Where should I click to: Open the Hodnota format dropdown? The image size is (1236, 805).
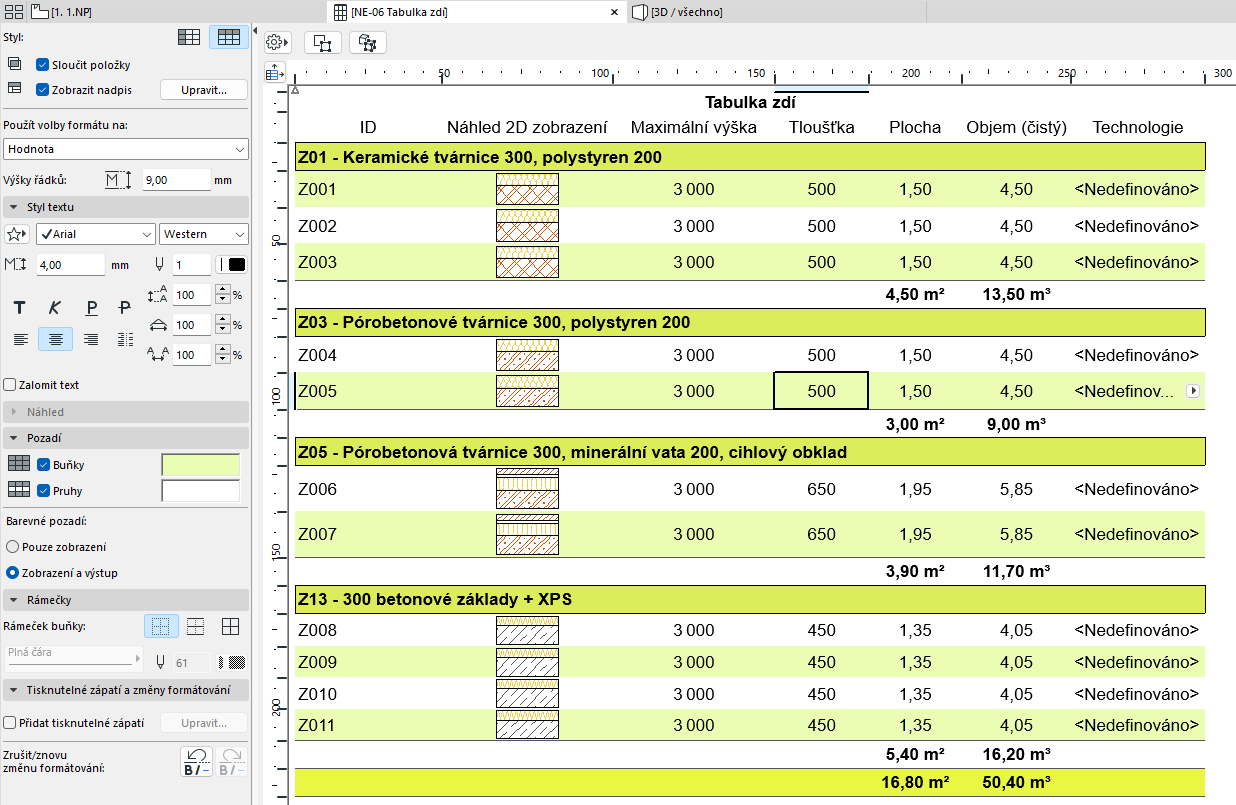[x=125, y=149]
